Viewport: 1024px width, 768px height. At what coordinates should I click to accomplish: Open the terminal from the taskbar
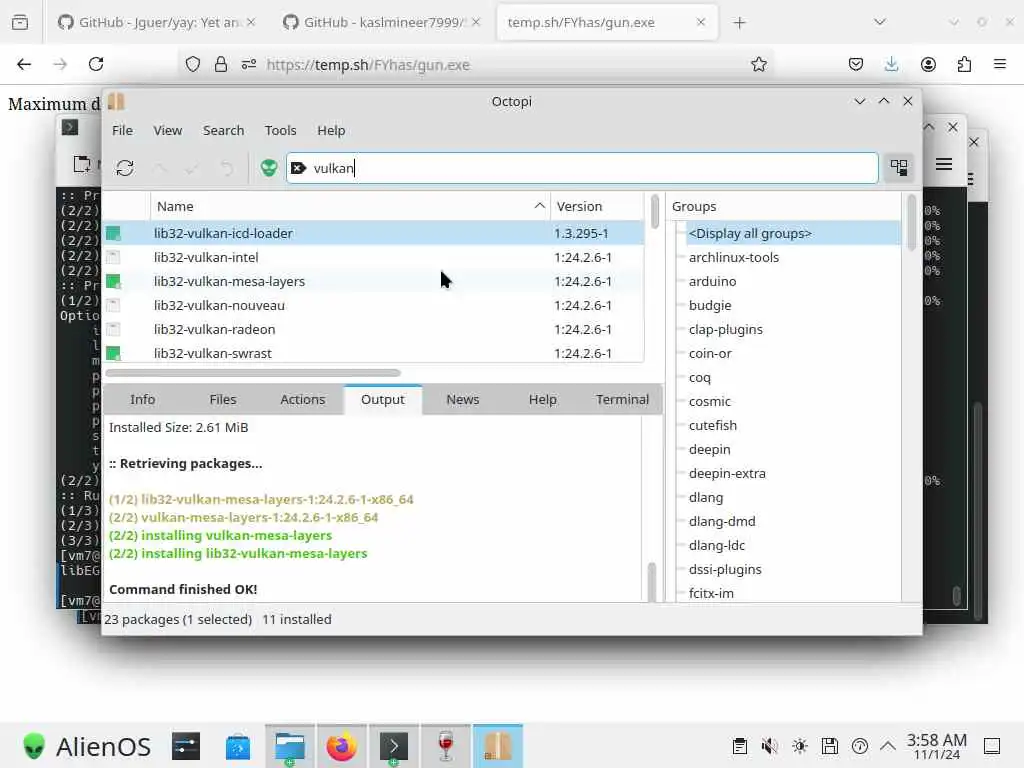(394, 746)
